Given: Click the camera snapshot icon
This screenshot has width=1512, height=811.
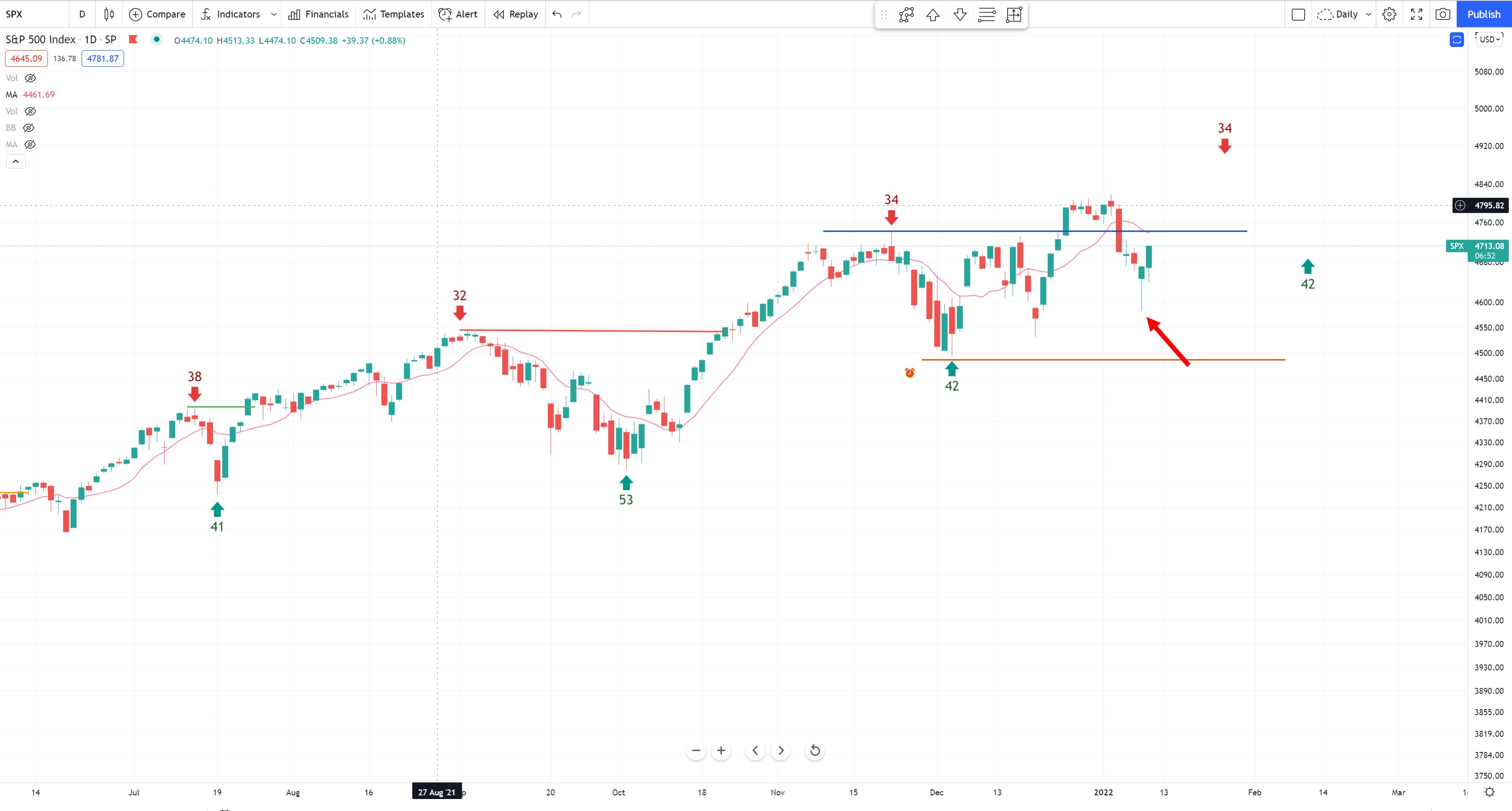Looking at the screenshot, I should pos(1442,14).
